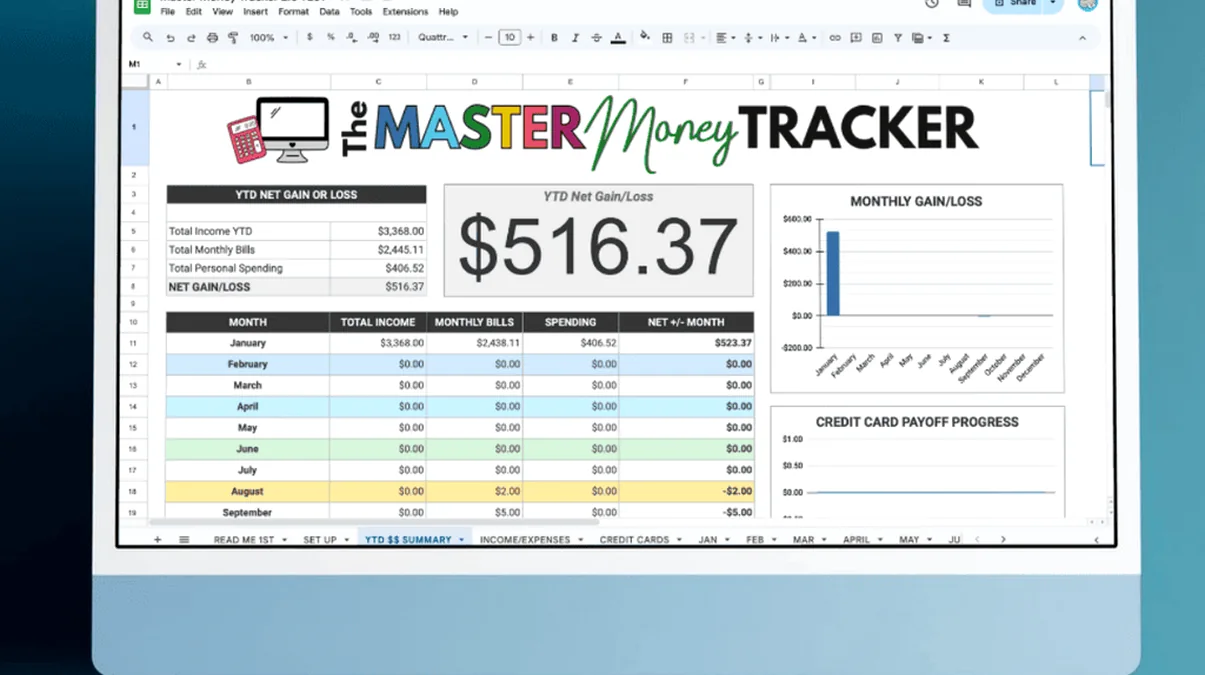This screenshot has height=675, width=1205.
Task: Switch to the CREDIT CARDS sheet tab
Action: click(x=634, y=540)
